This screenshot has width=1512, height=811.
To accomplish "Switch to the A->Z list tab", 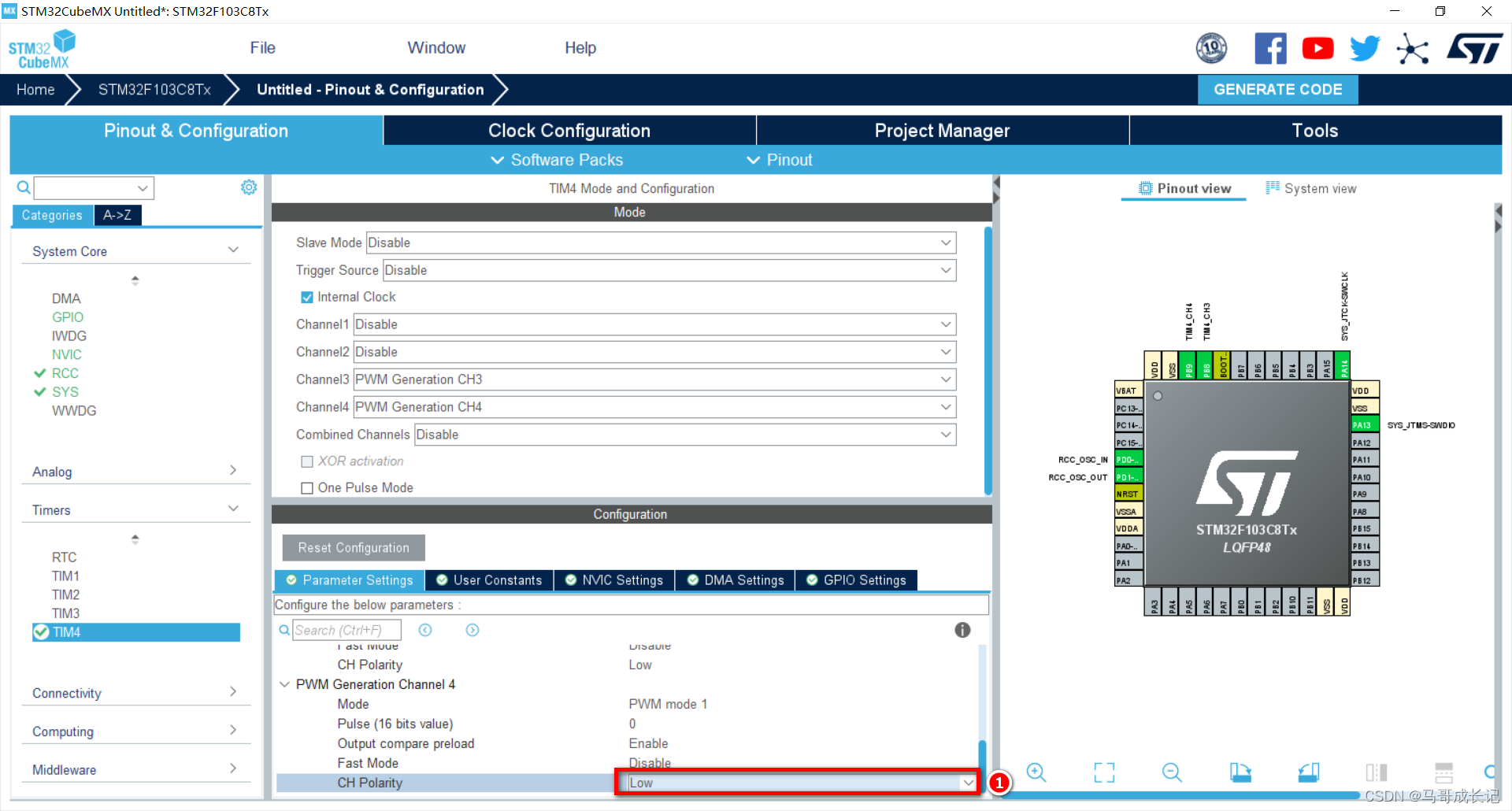I will 117,215.
